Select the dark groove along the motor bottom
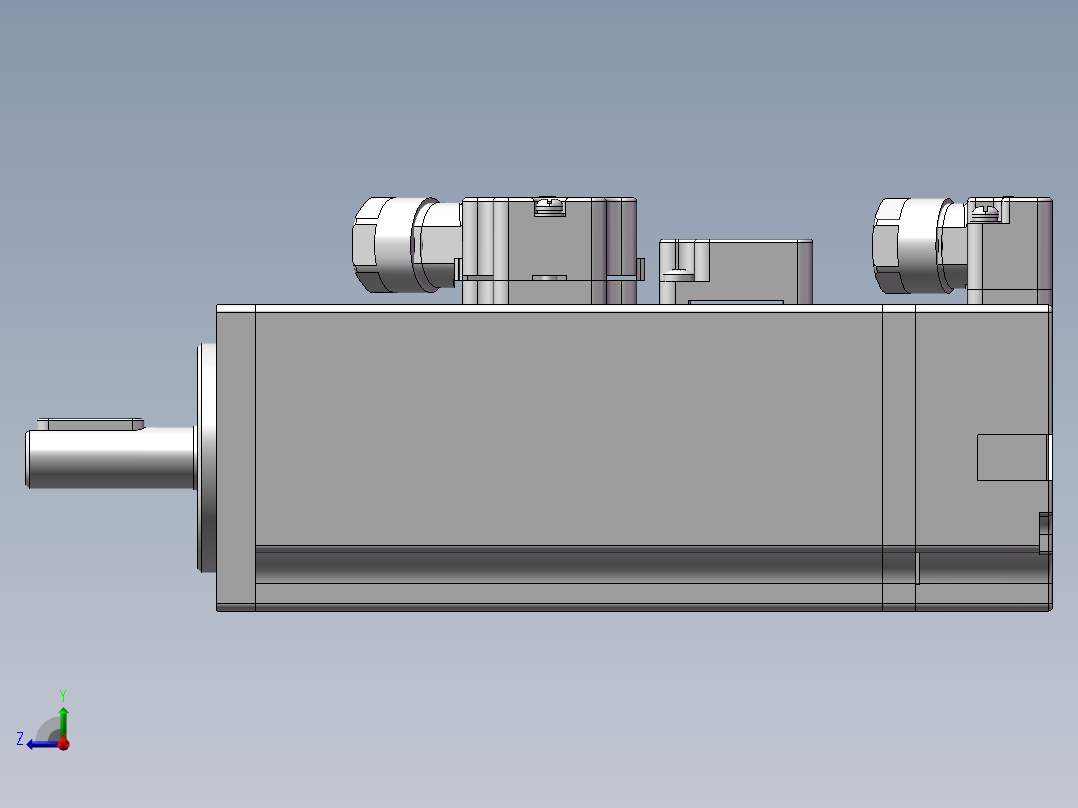Viewport: 1078px width, 808px height. coord(569,565)
